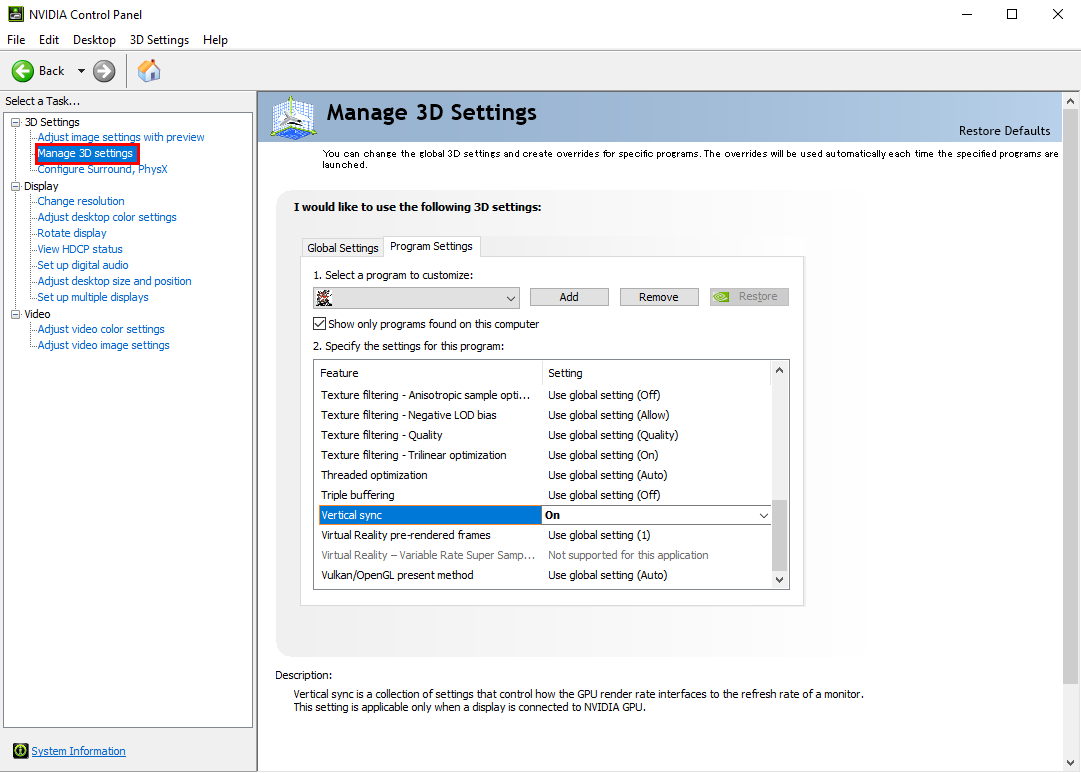Open the Home icon in toolbar
This screenshot has width=1081, height=773.
point(149,71)
